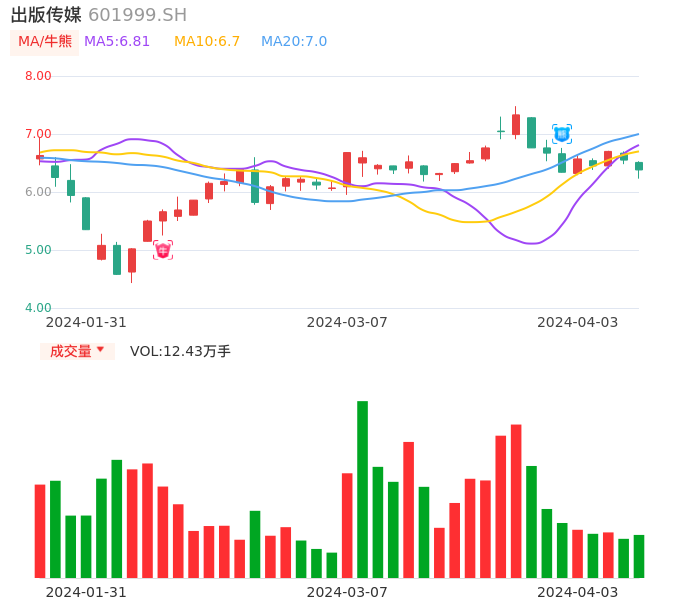Toggle the MA10:6.7 line legend
This screenshot has width=686, height=606.
click(207, 42)
